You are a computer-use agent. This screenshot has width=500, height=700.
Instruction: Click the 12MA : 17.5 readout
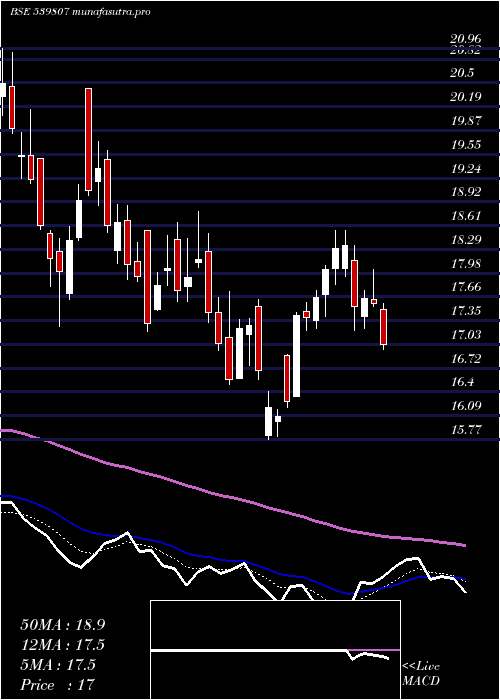[62, 645]
